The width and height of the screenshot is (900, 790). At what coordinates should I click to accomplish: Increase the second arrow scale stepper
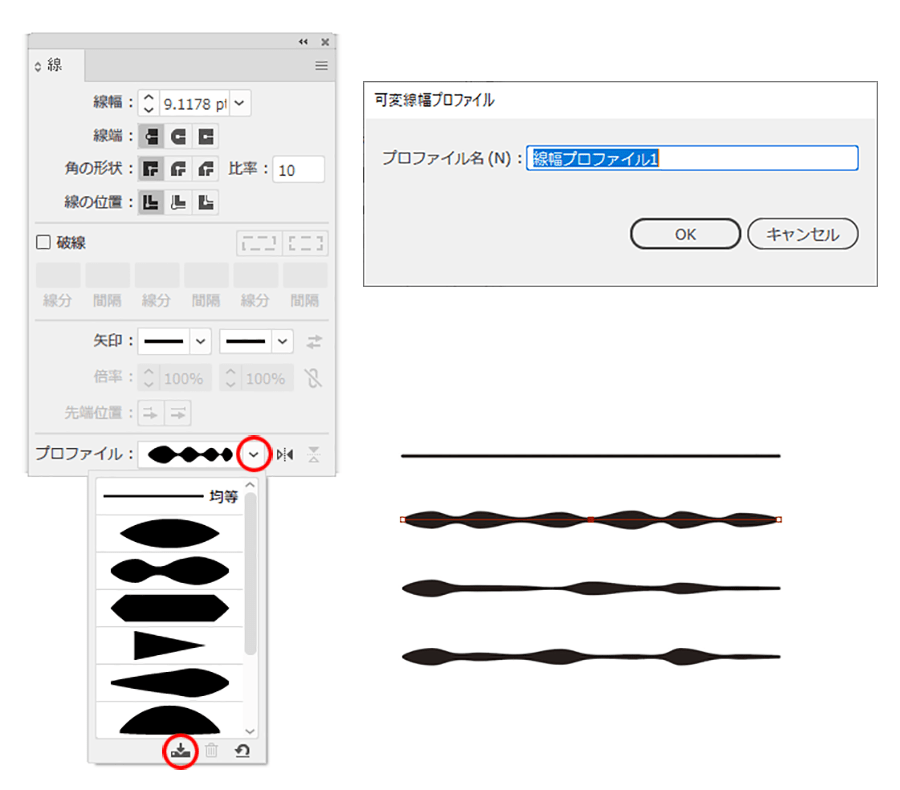231,372
